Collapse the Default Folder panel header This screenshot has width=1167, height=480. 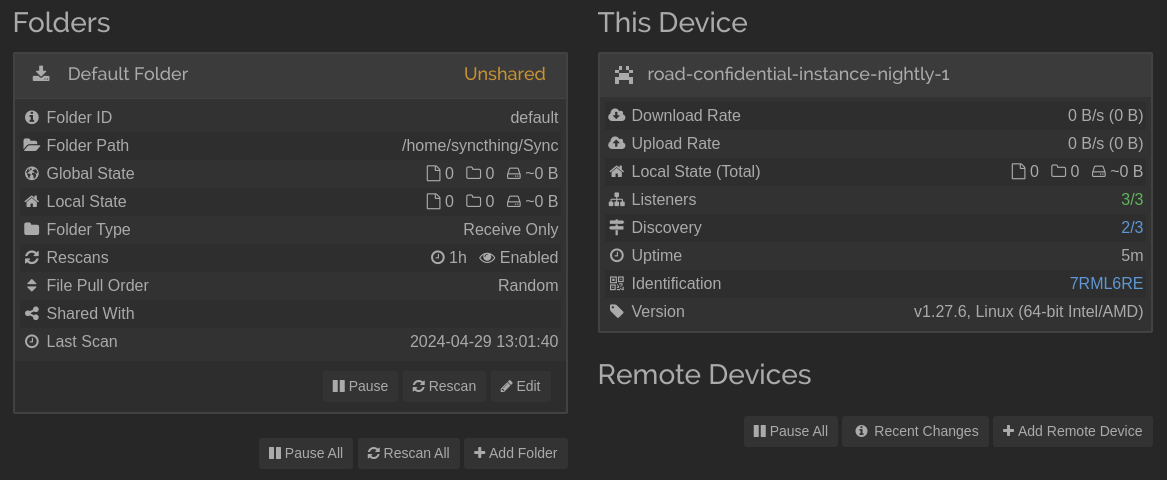(290, 74)
